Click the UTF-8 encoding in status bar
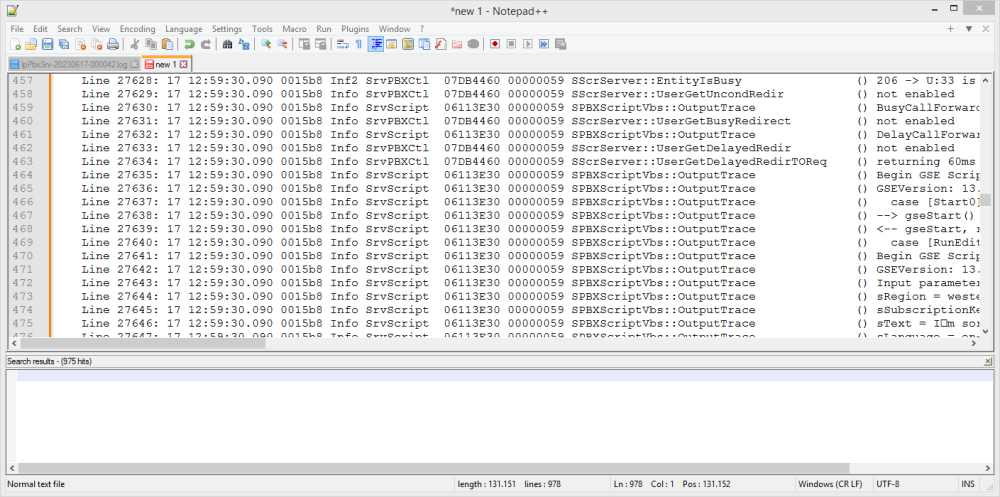The height and width of the screenshot is (497, 1000). coord(888,484)
